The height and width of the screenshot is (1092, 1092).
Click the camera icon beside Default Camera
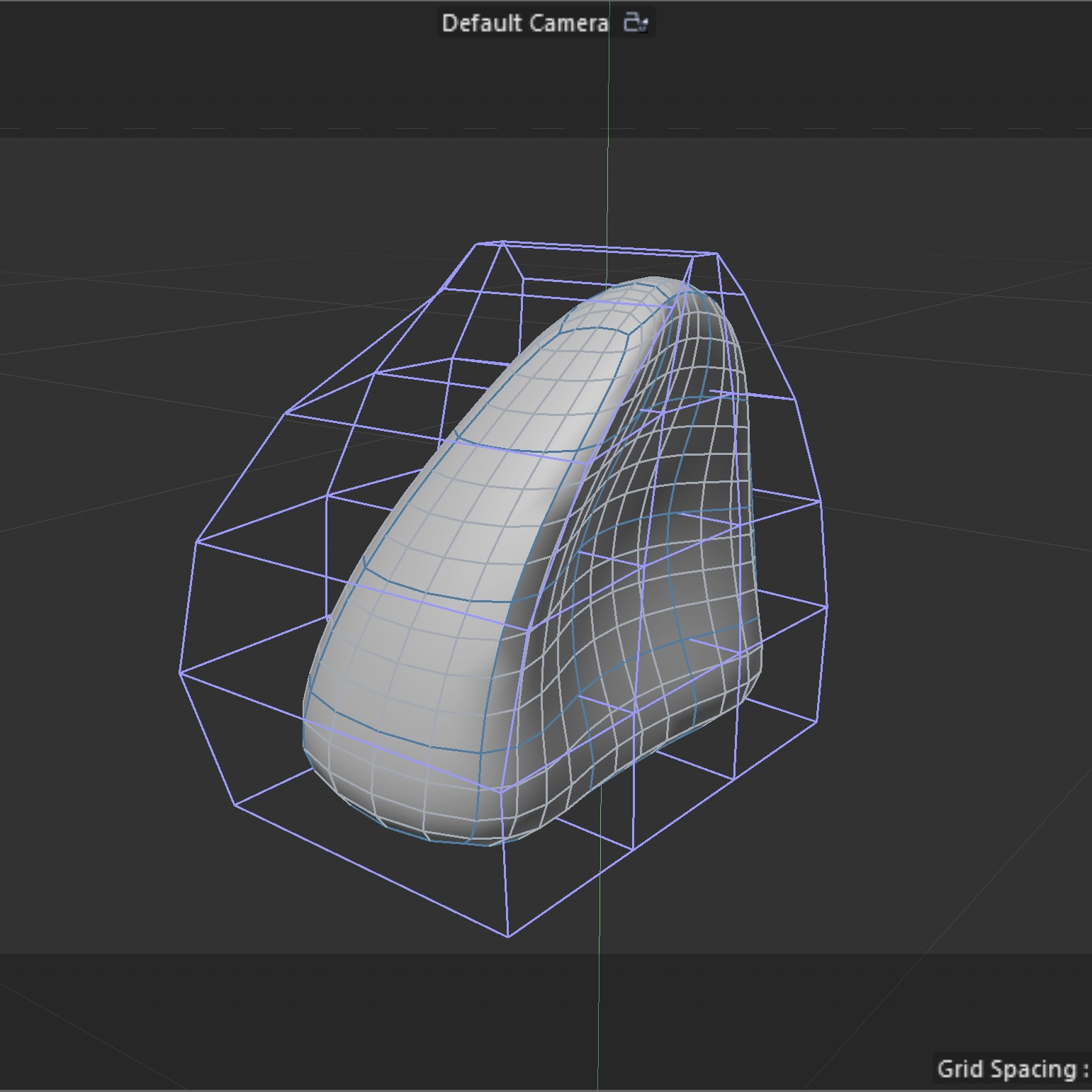[635, 23]
